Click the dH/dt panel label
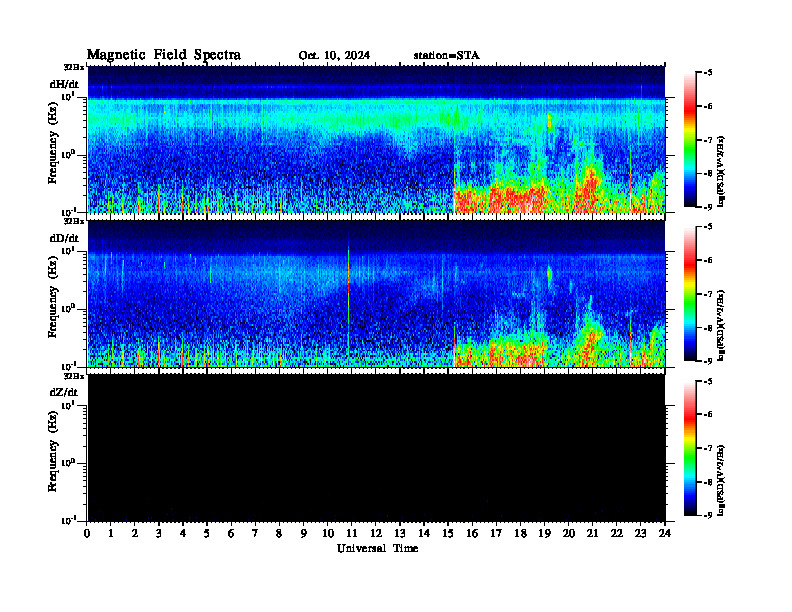792x612 pixels. coord(64,84)
